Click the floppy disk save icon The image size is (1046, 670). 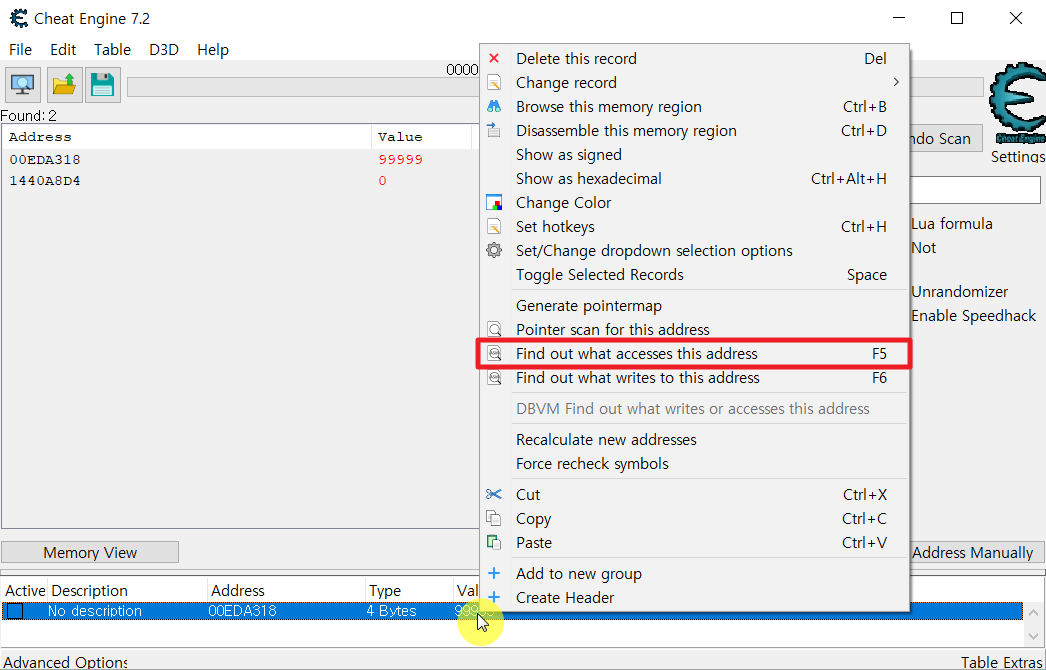click(x=103, y=85)
